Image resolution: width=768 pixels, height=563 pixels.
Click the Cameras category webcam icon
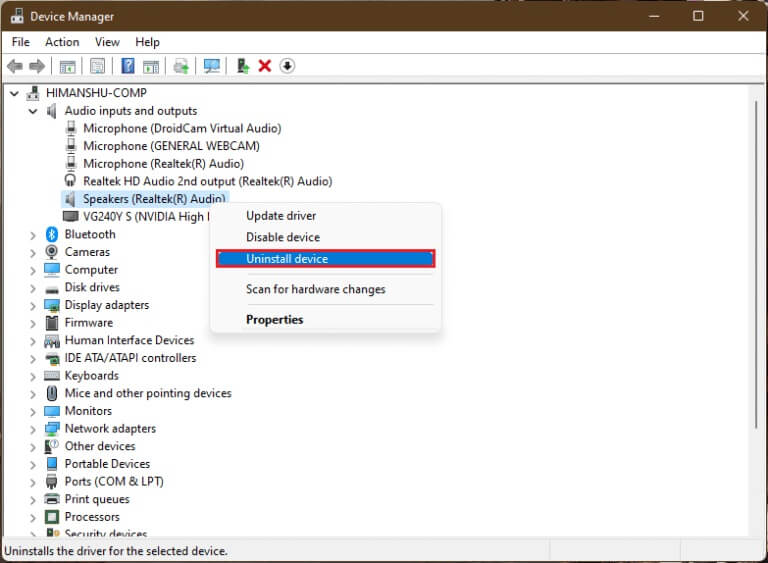(x=51, y=252)
